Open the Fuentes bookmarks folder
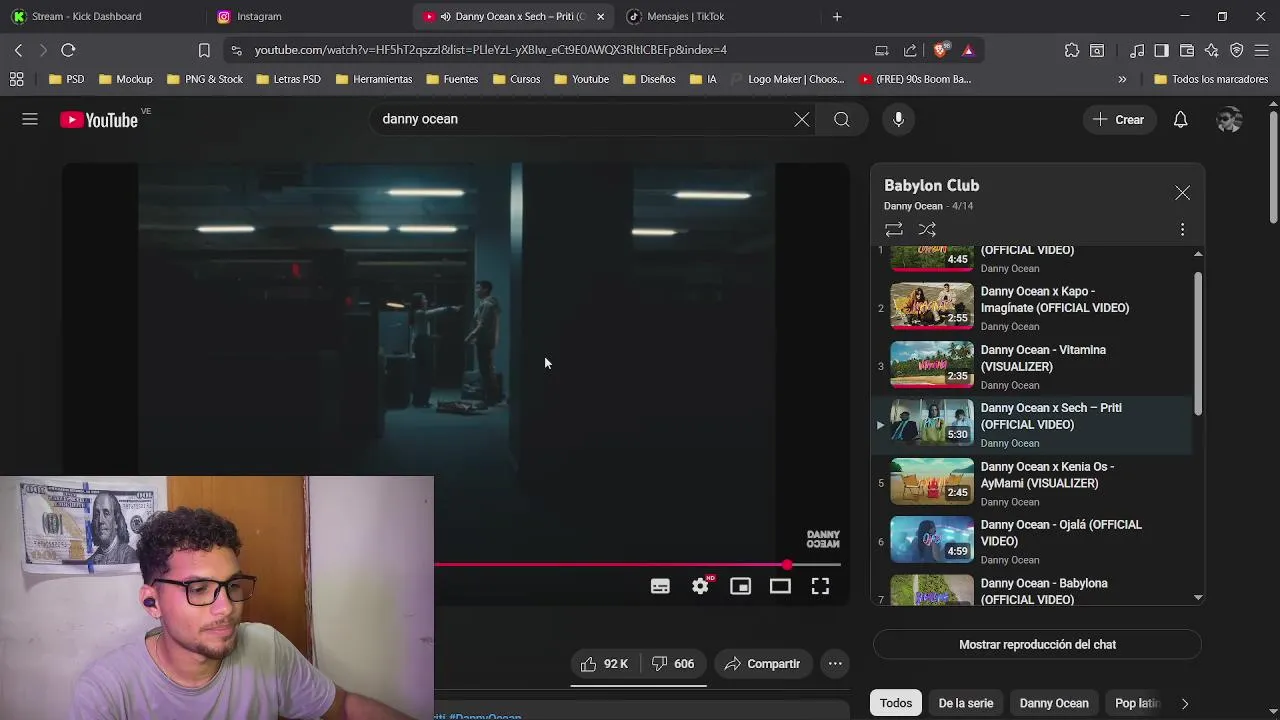 [x=452, y=79]
